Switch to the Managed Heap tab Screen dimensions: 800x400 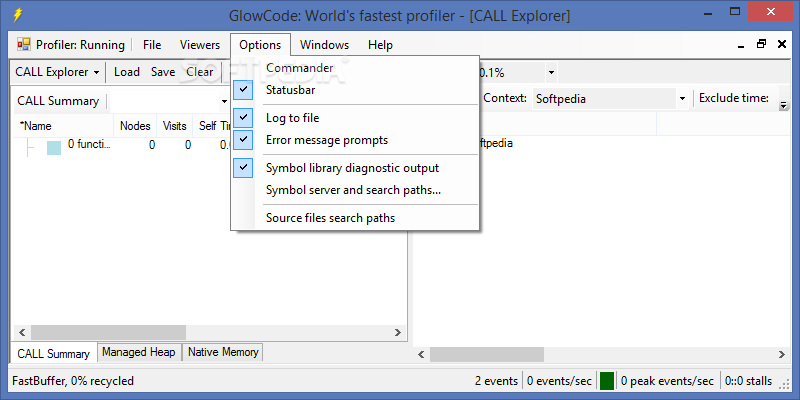pyautogui.click(x=139, y=352)
